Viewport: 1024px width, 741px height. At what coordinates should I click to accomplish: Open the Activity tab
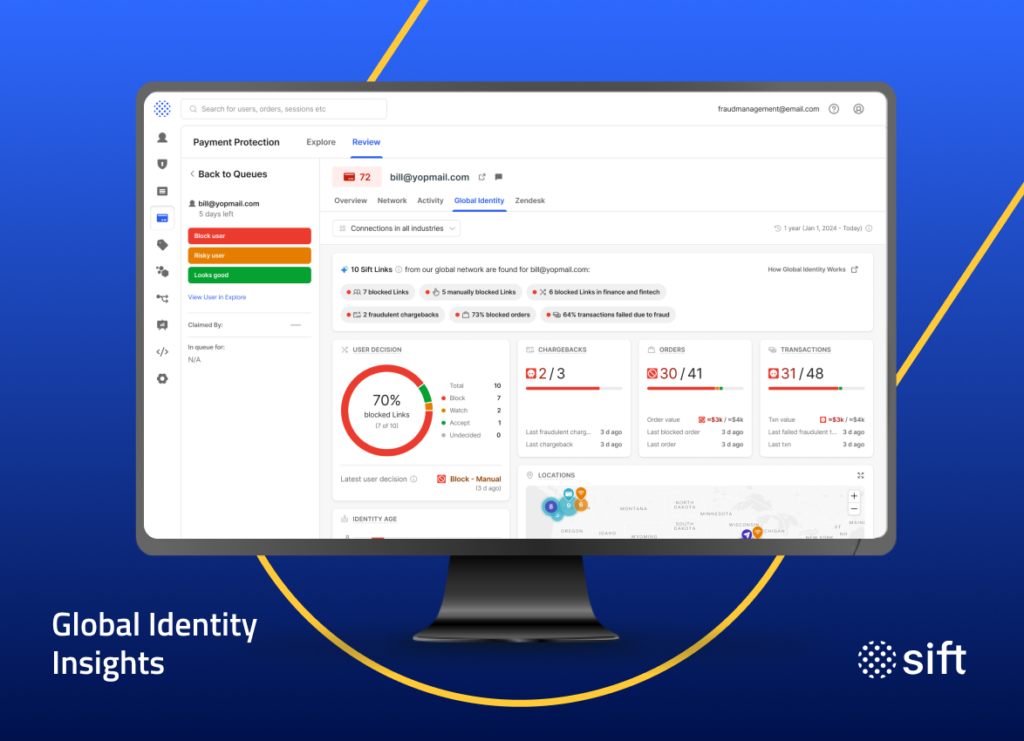430,200
